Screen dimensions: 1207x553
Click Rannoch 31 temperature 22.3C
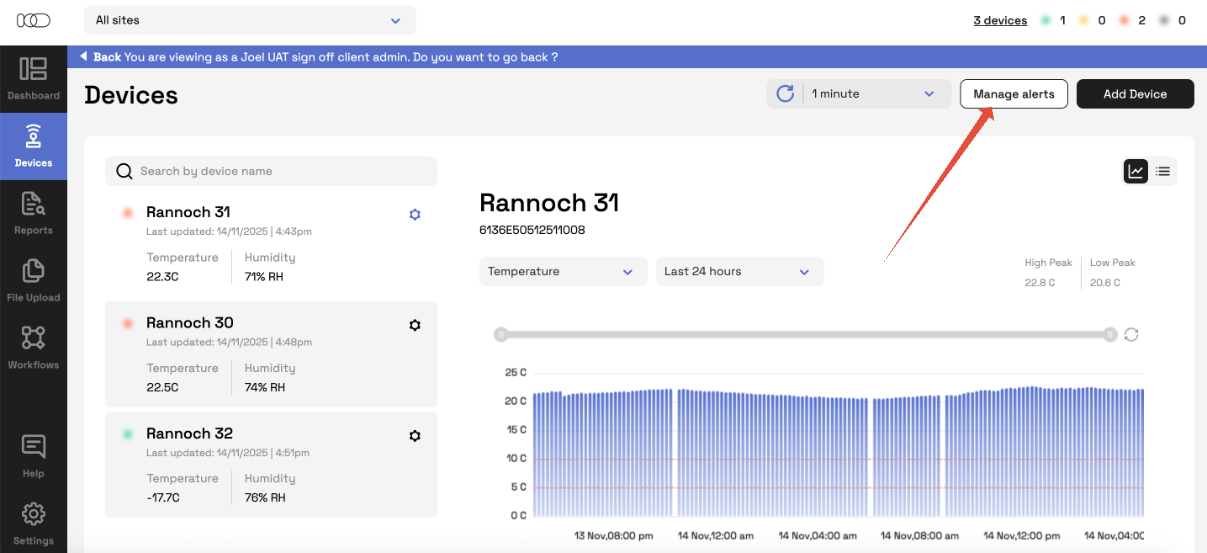(x=163, y=276)
